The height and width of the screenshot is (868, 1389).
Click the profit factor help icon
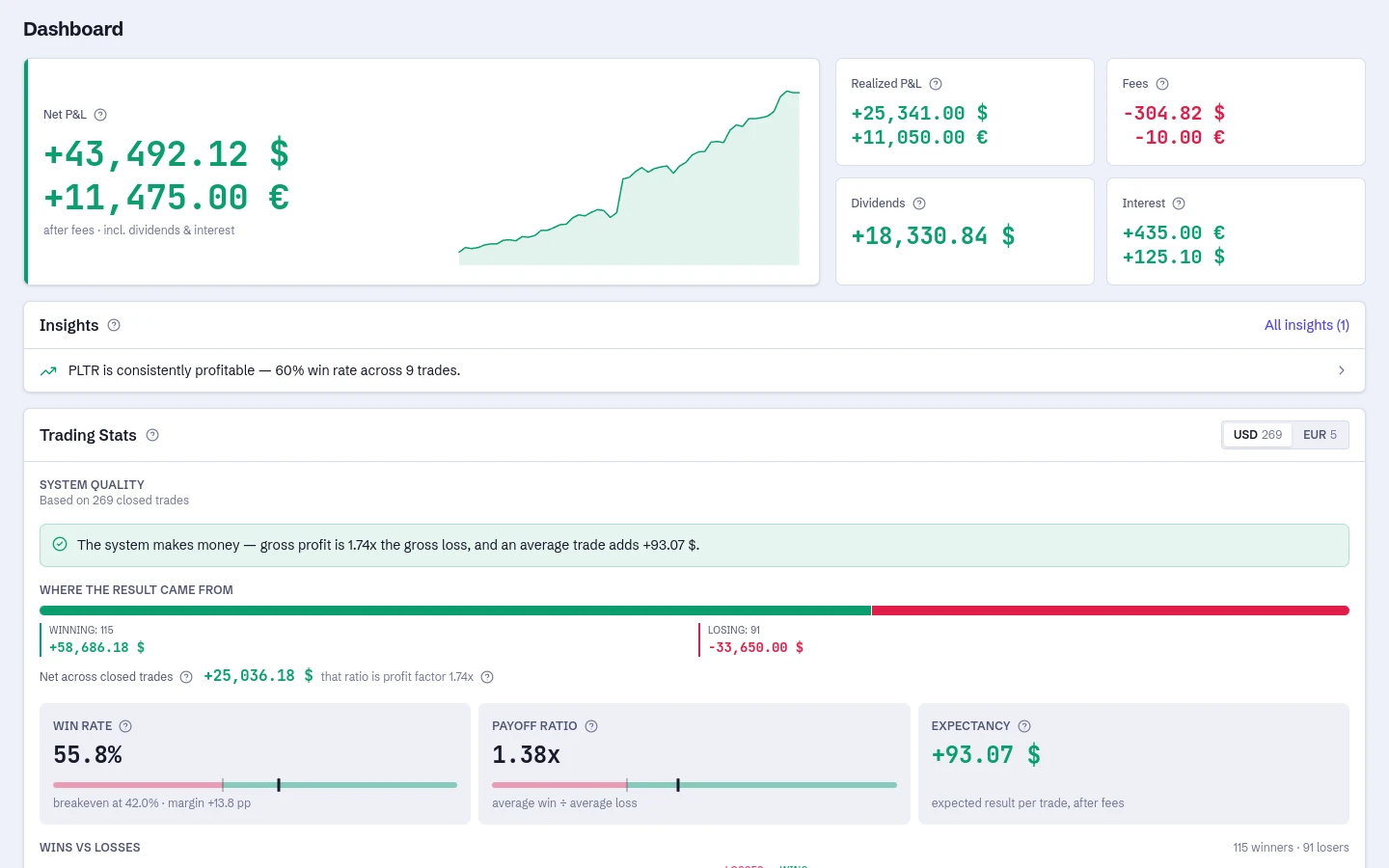(487, 677)
